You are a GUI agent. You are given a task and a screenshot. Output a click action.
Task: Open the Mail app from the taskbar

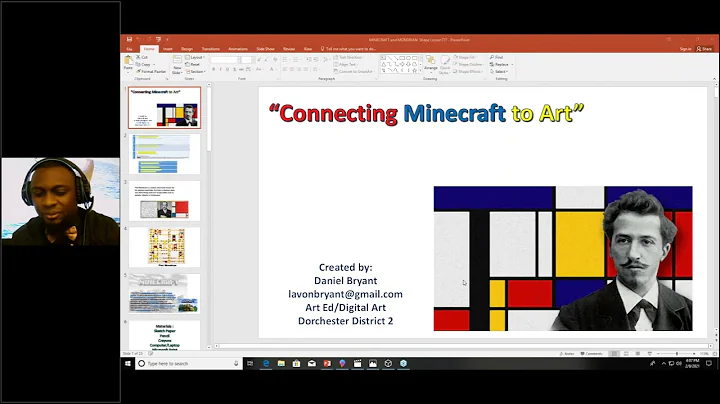tap(312, 363)
